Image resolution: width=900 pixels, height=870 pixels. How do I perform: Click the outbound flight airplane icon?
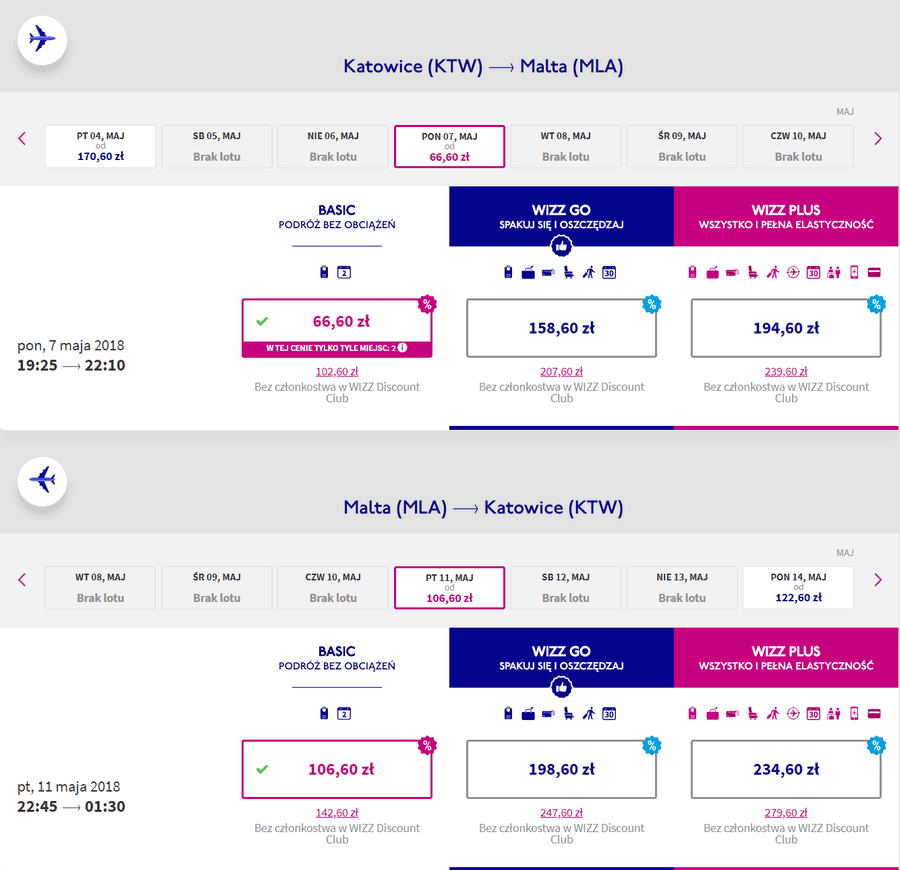click(x=42, y=40)
